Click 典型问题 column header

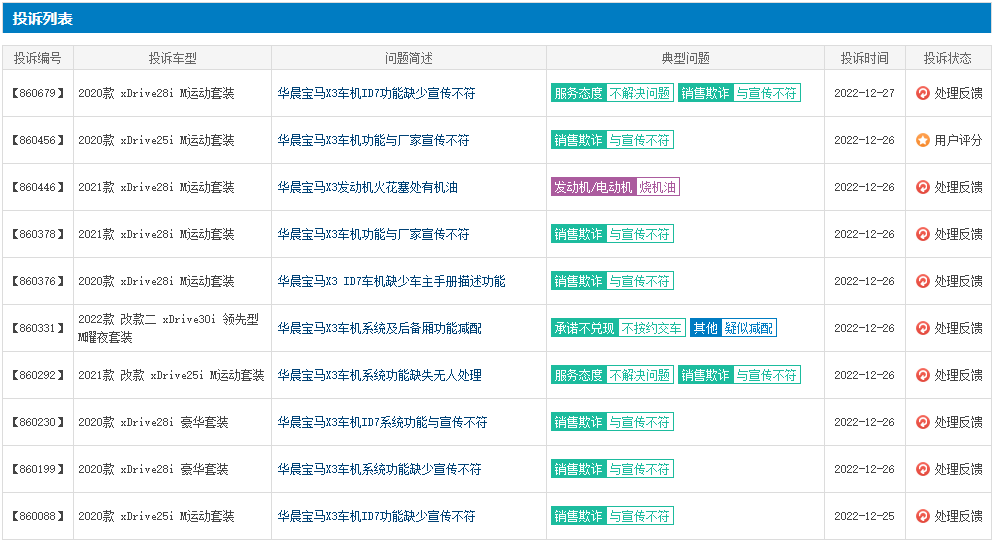[x=685, y=58]
